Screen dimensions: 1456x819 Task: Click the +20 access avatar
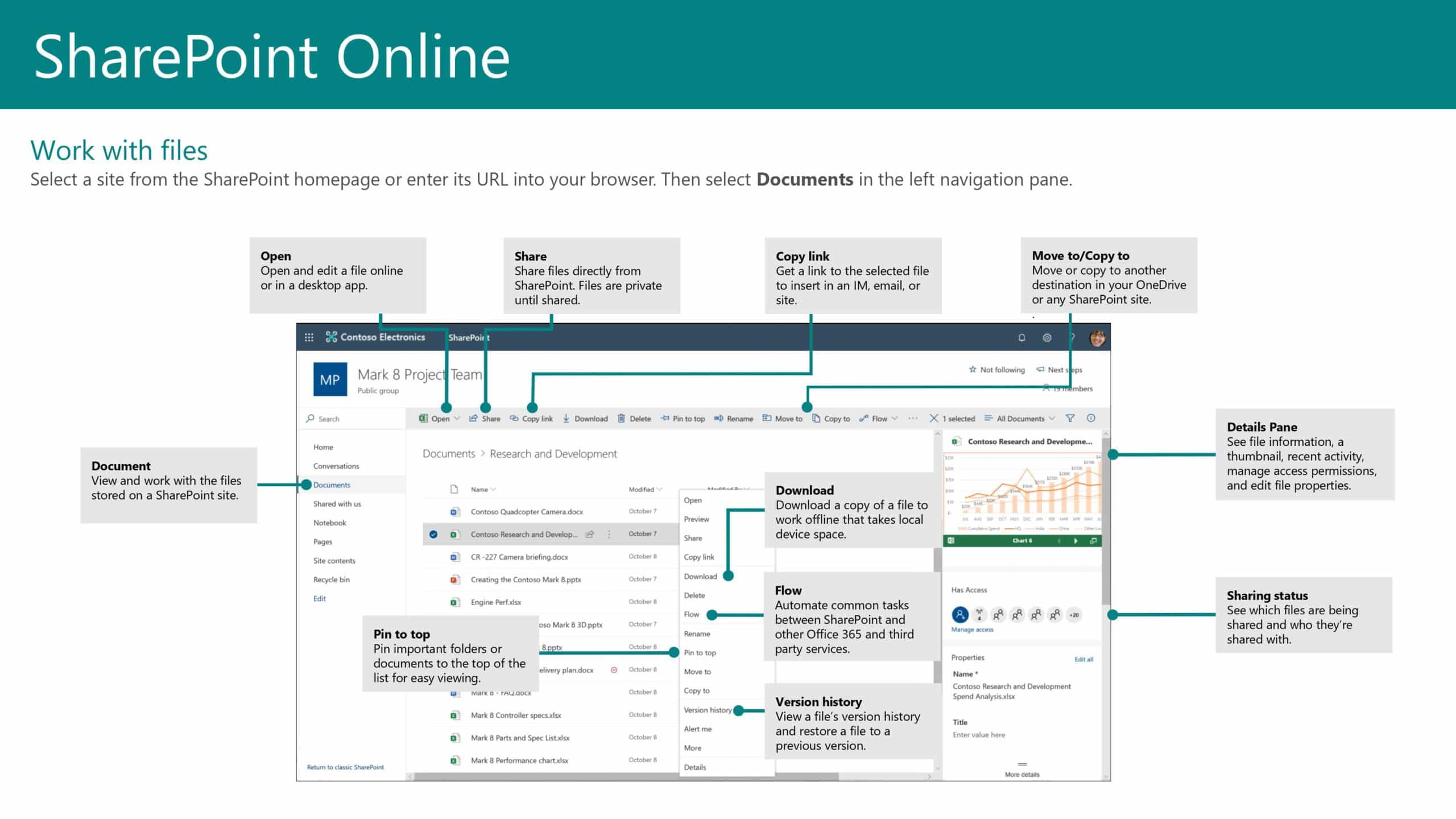click(1074, 615)
